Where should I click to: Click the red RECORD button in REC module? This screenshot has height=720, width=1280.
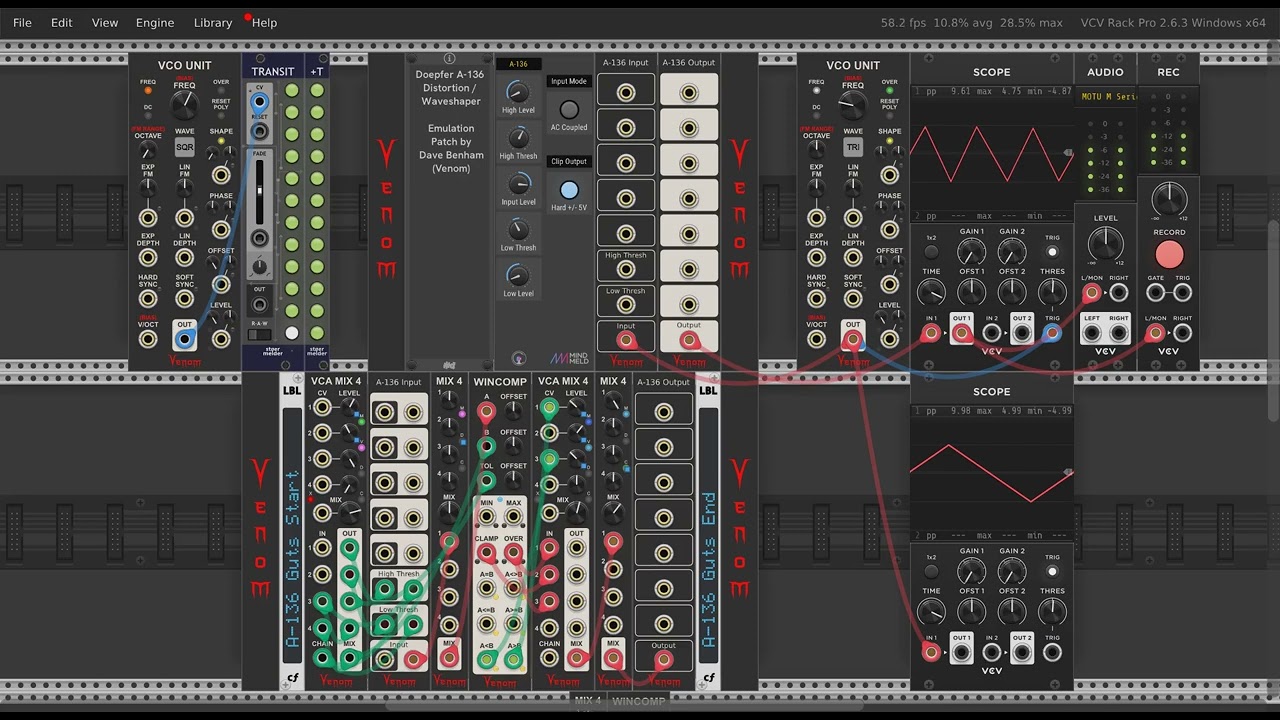click(1169, 255)
